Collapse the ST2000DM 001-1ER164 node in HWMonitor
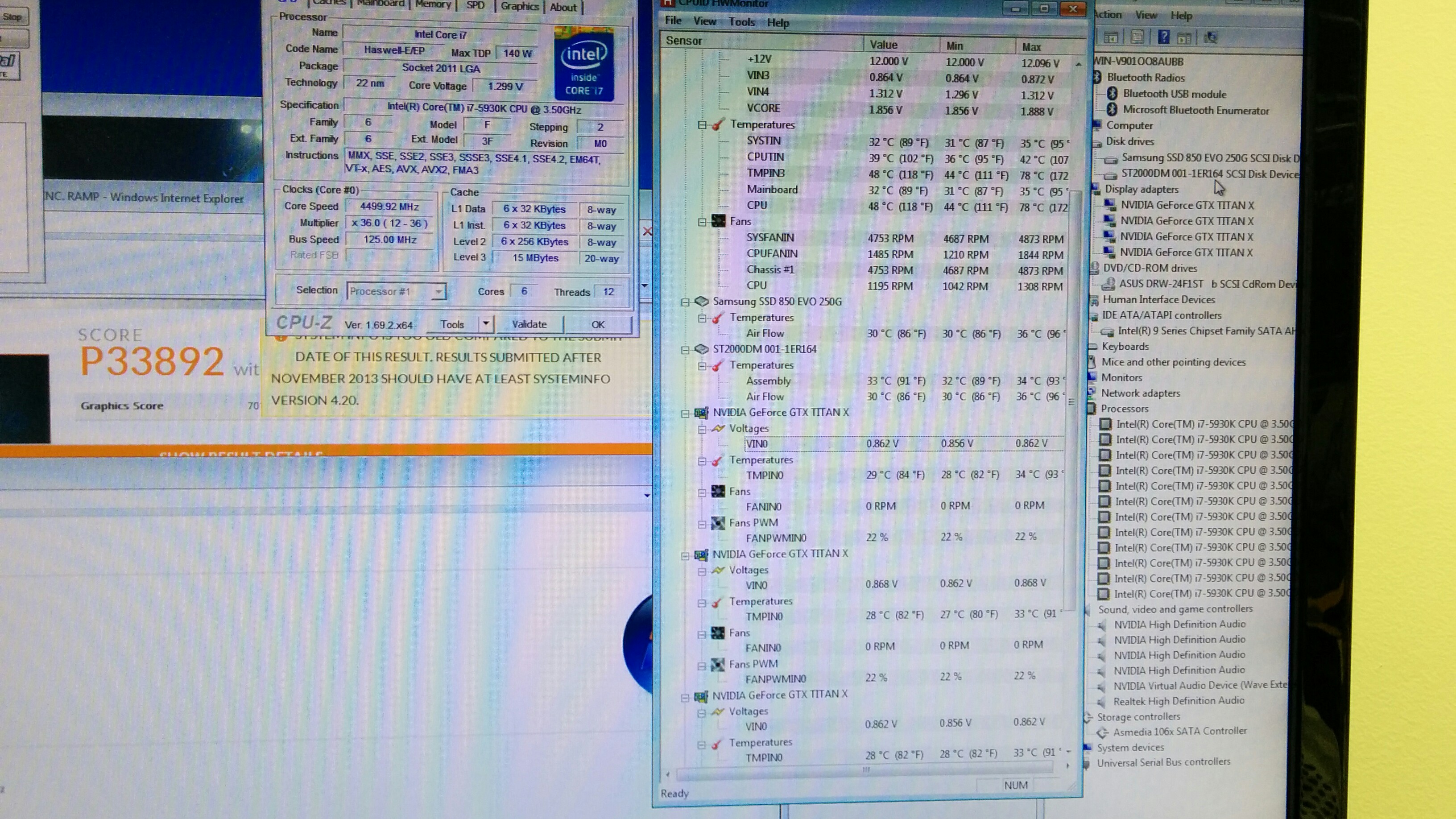 [685, 350]
